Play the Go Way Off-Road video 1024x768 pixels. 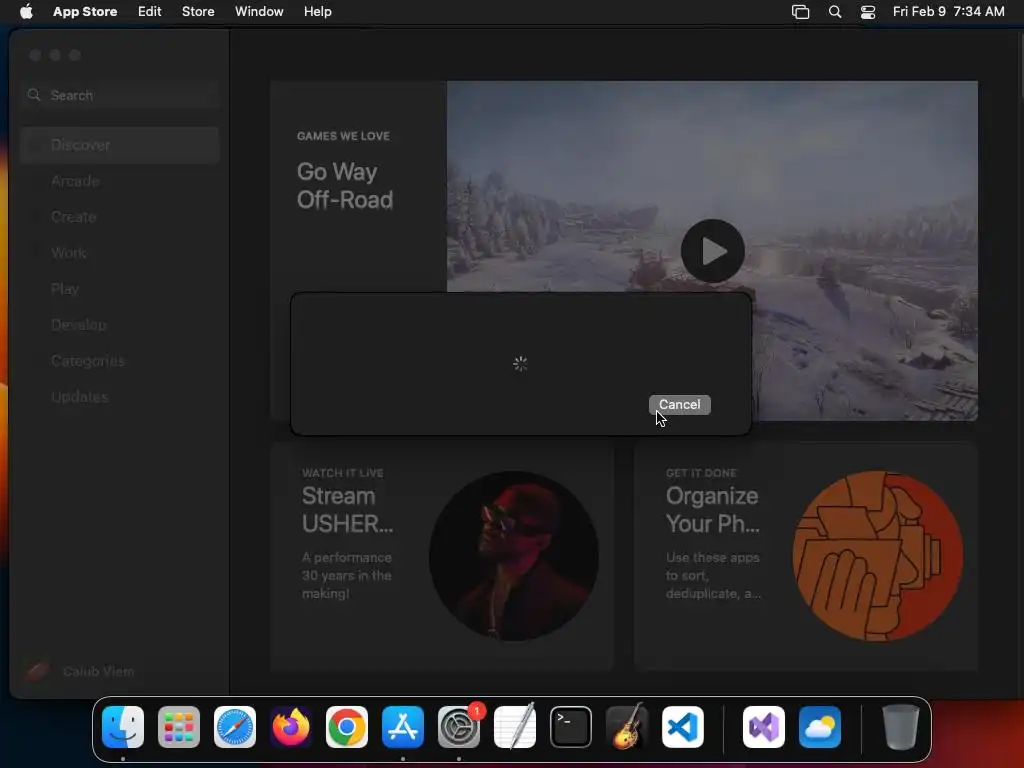[712, 251]
